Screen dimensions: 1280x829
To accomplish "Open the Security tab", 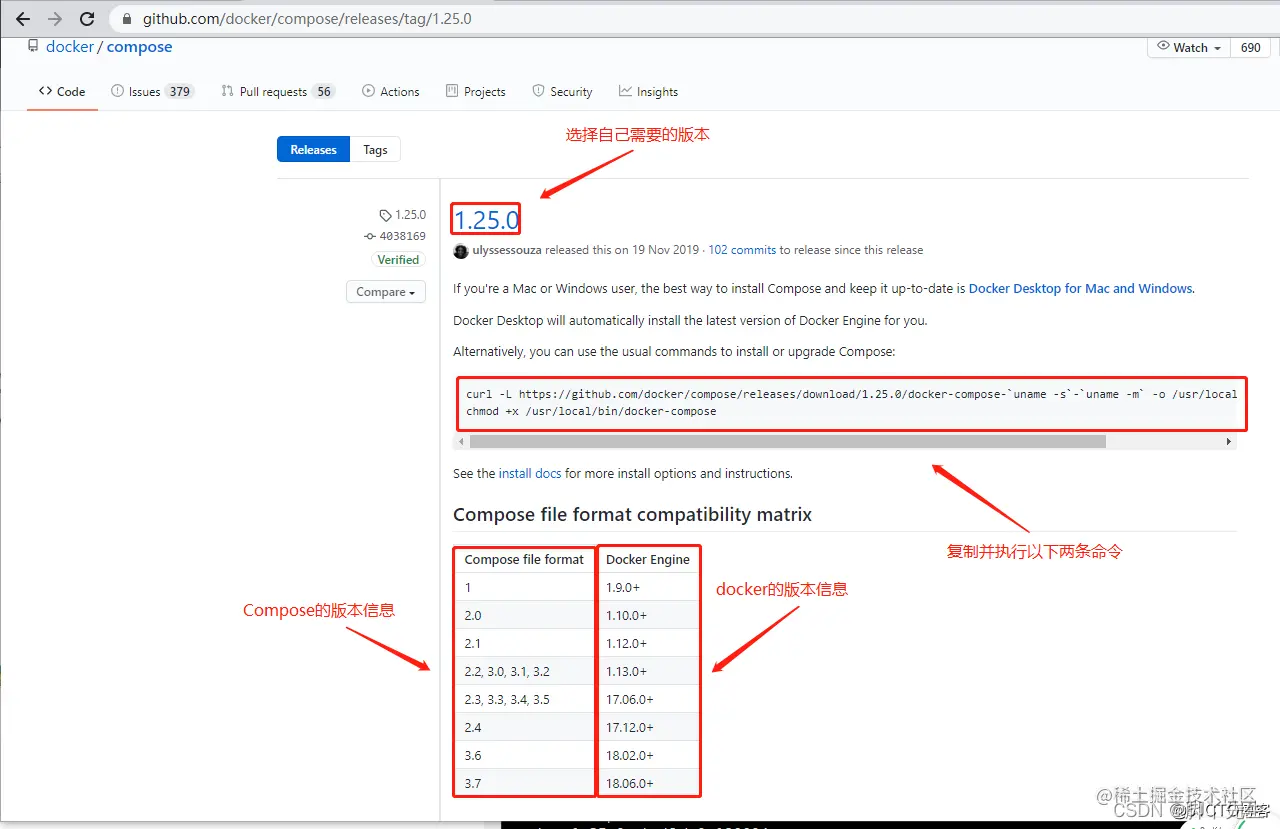I will (563, 91).
